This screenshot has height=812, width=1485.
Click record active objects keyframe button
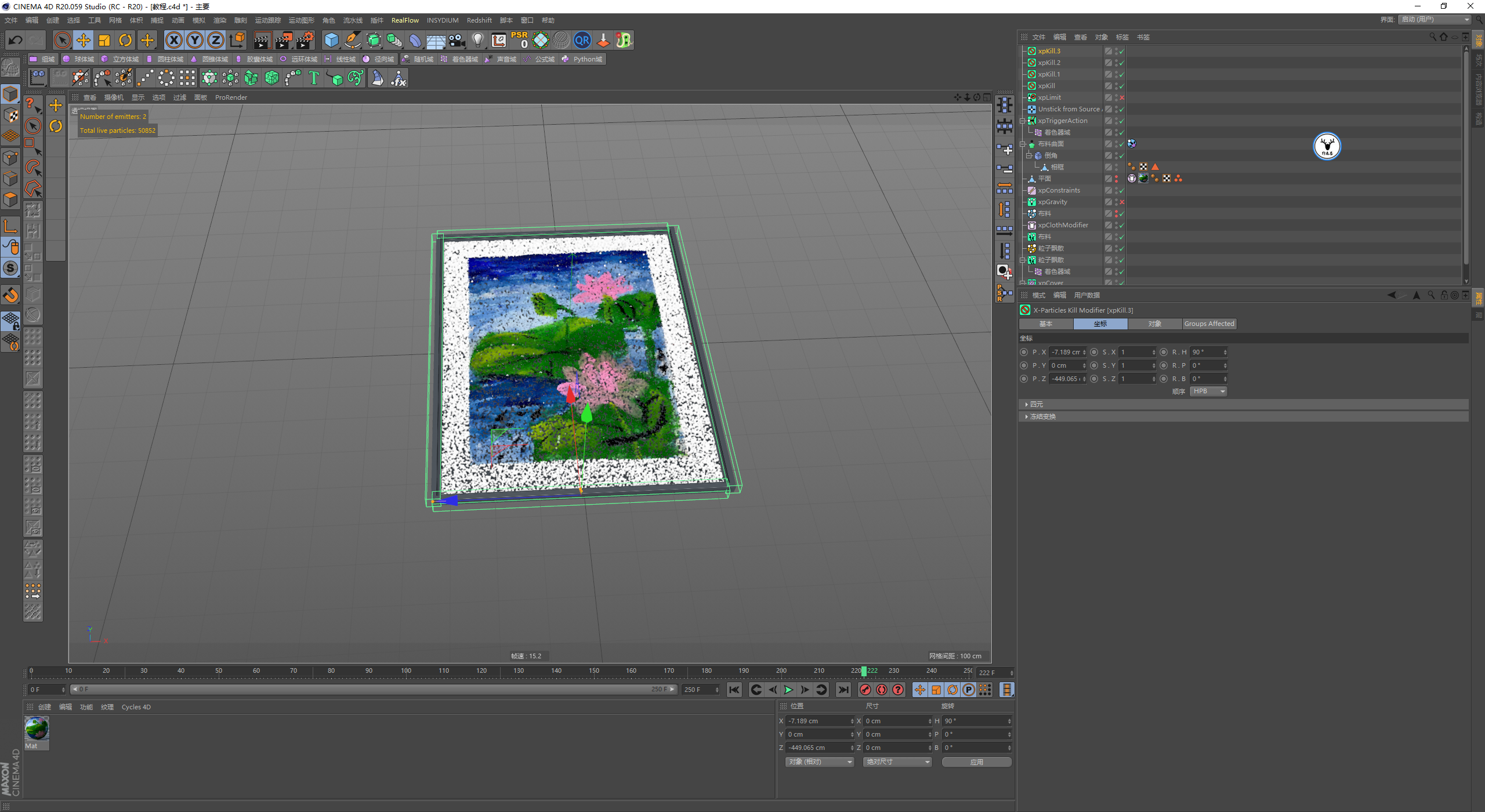click(x=865, y=690)
